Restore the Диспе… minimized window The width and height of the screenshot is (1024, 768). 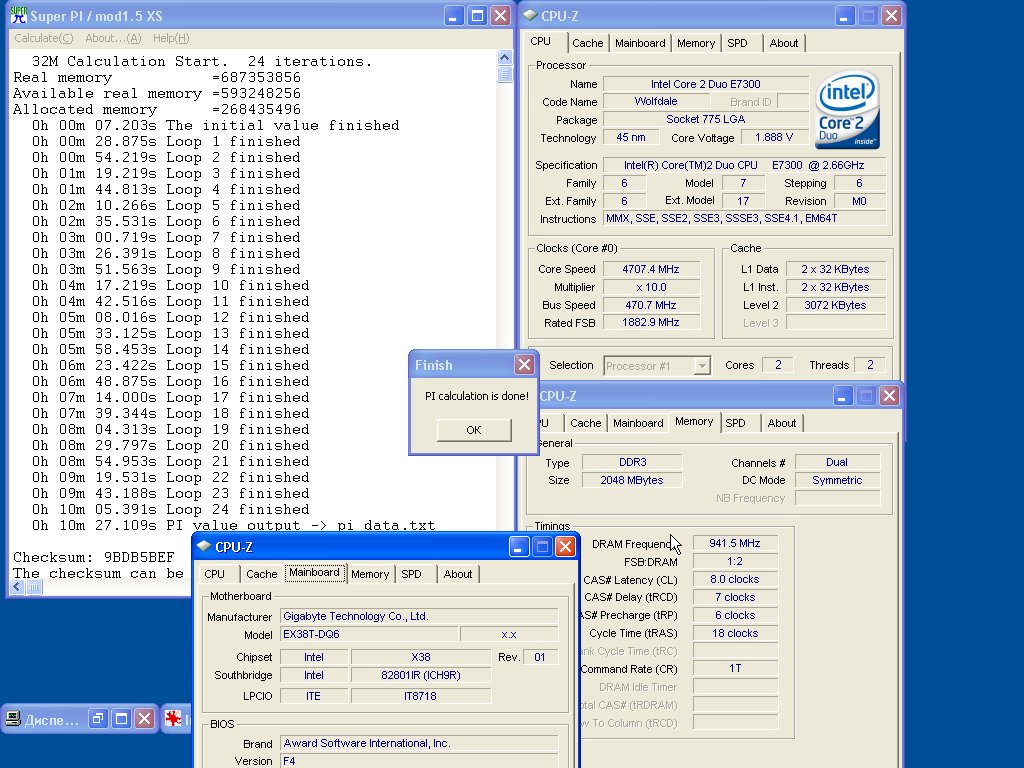pyautogui.click(x=98, y=719)
